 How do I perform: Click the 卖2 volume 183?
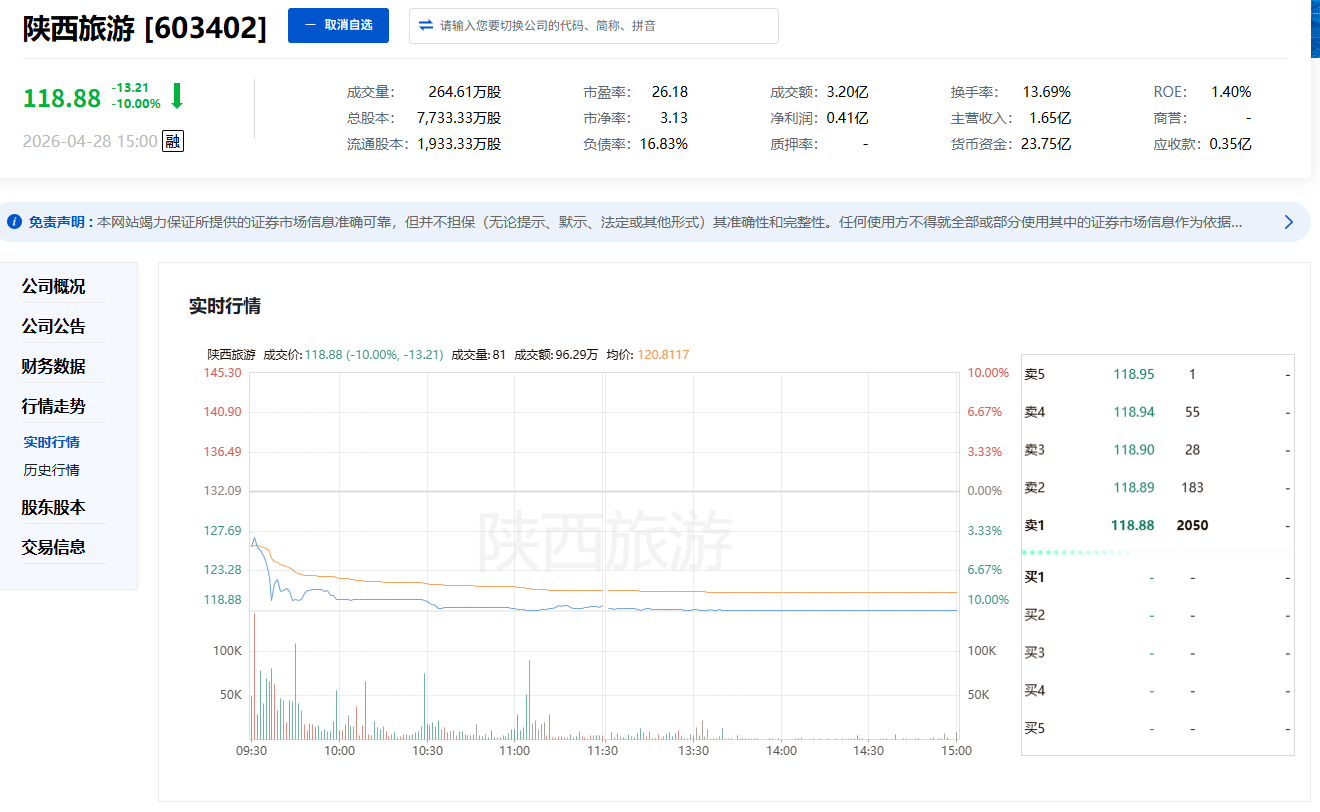[x=1192, y=488]
